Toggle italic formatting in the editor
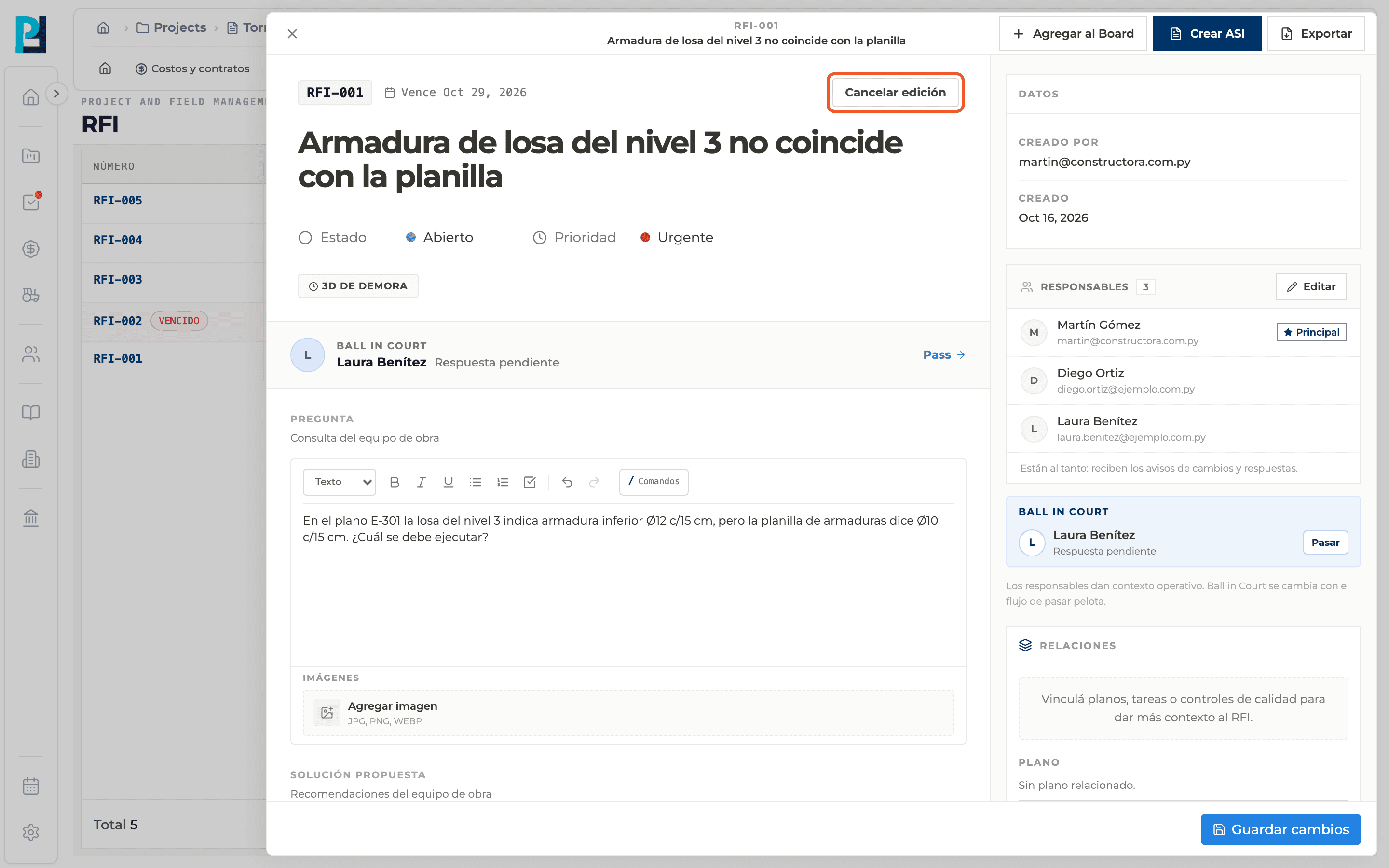 point(422,482)
